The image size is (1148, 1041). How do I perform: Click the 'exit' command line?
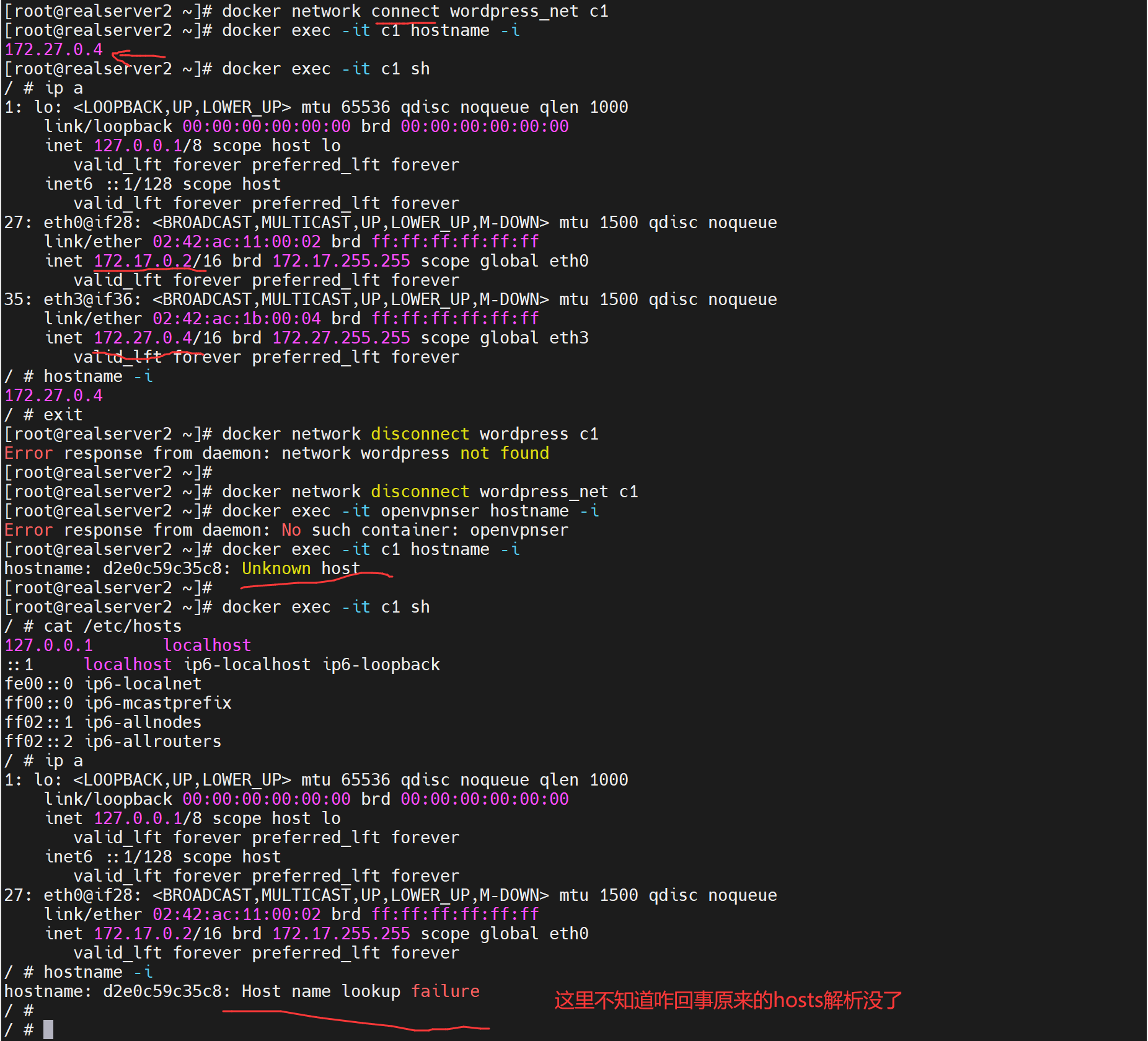(63, 415)
